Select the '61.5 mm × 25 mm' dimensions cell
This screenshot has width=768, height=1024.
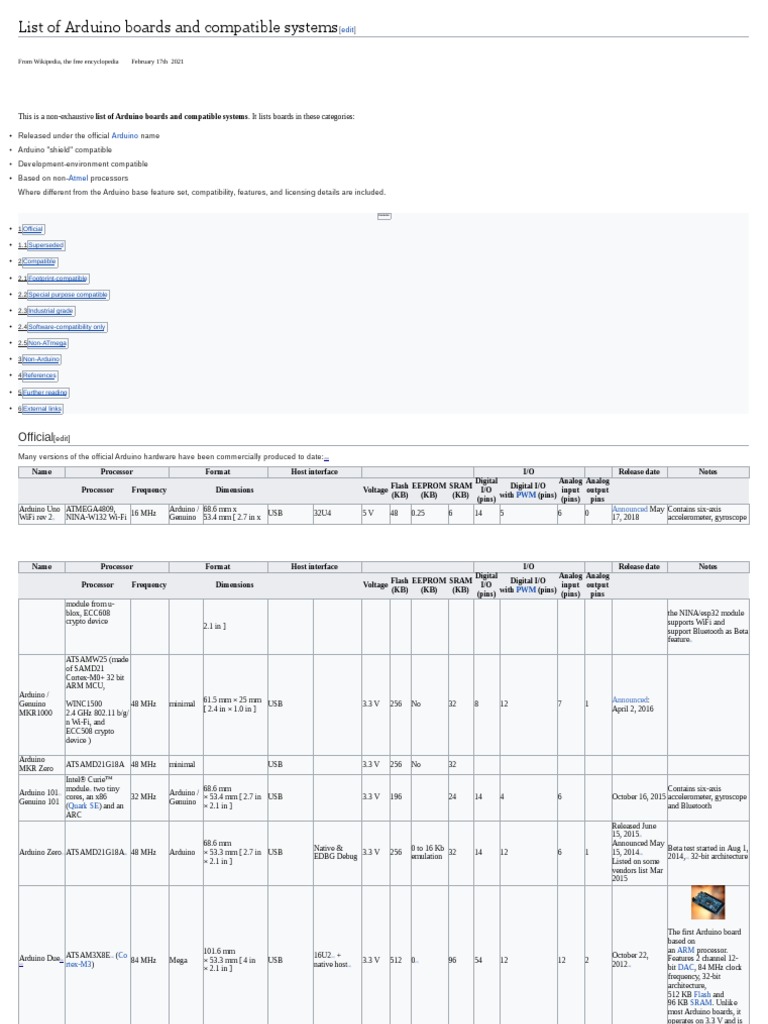pyautogui.click(x=234, y=704)
